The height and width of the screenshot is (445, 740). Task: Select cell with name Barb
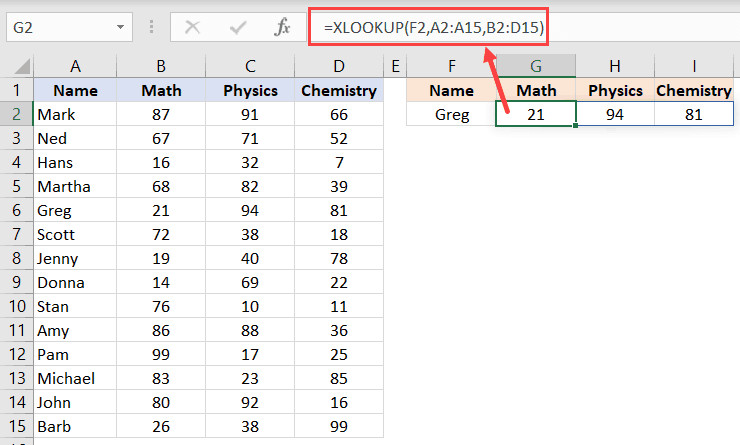click(x=75, y=426)
